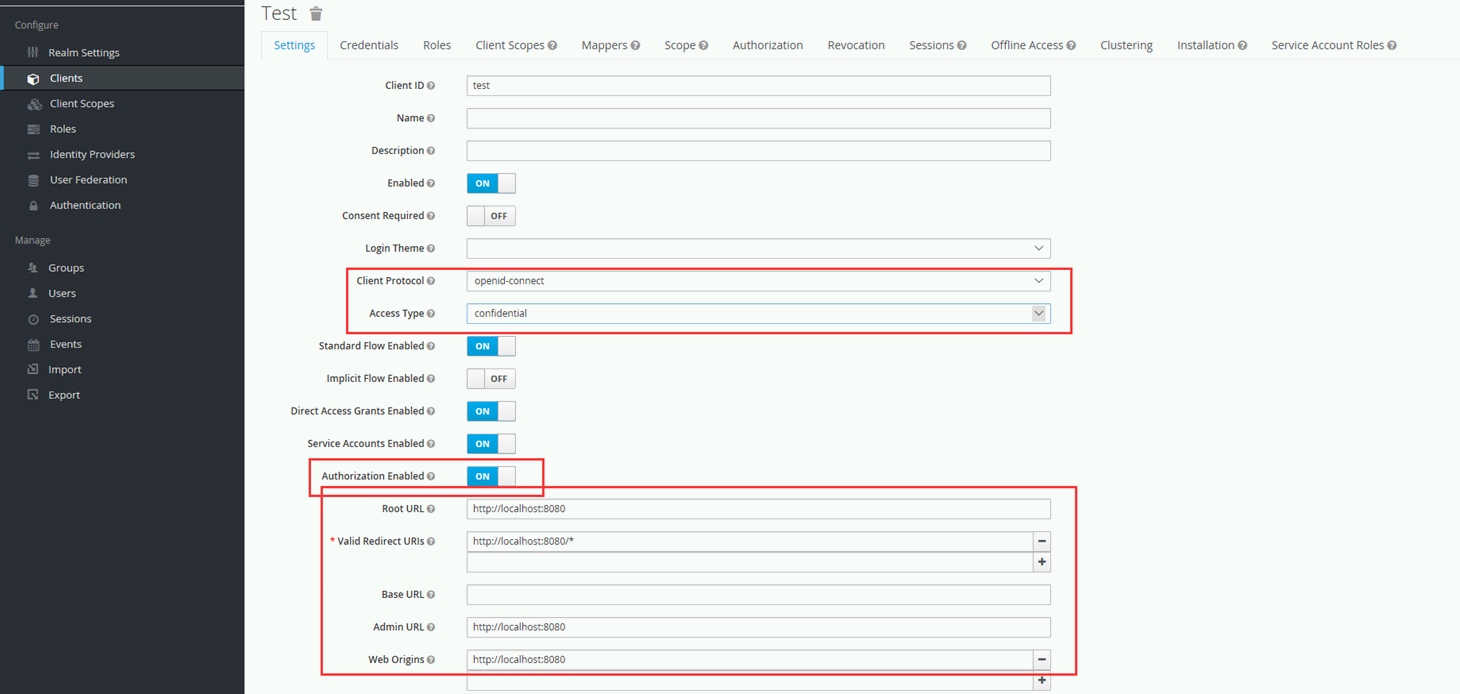Add a new Valid Redirect URI with plus

point(1042,562)
